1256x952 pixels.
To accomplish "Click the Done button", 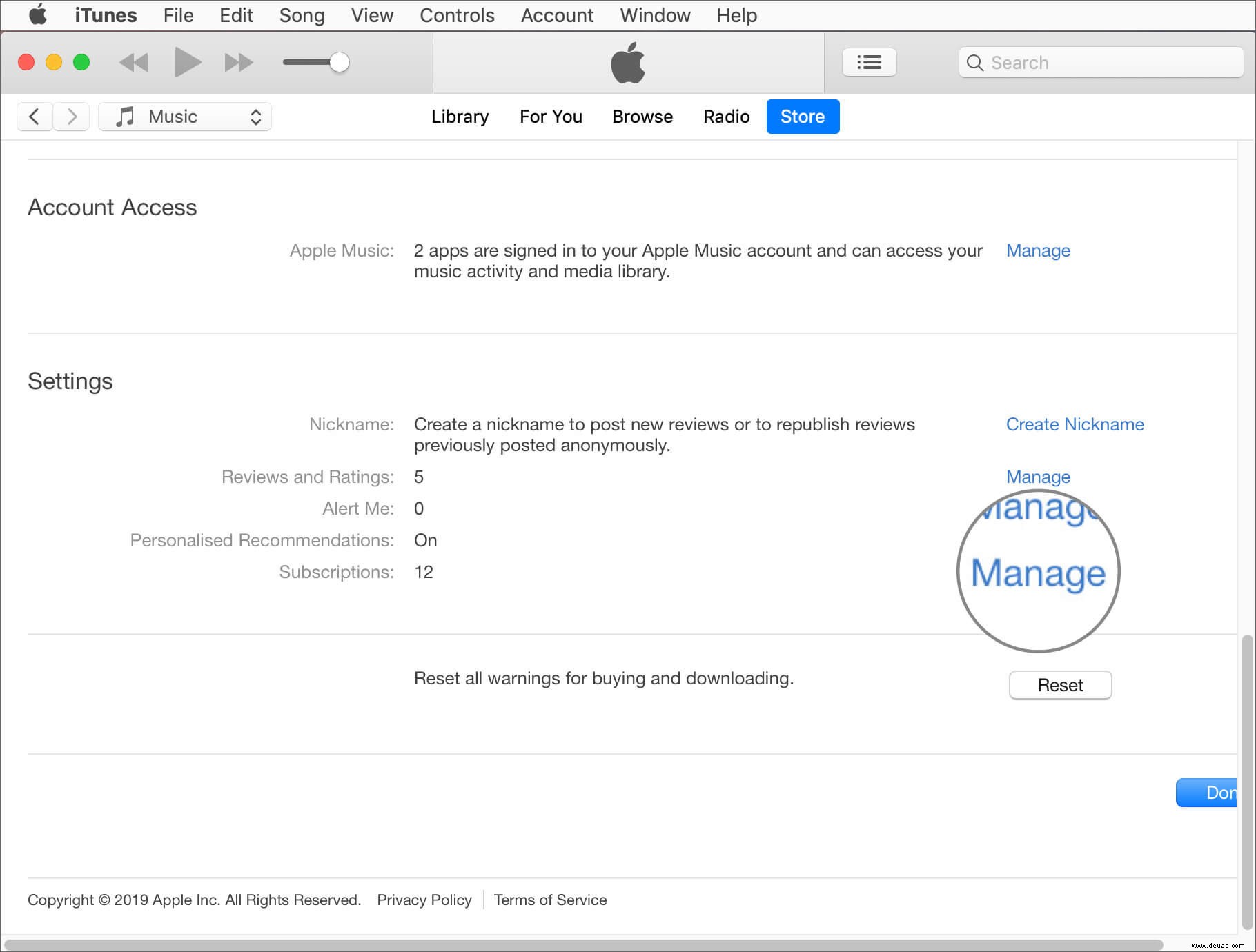I will click(x=1208, y=793).
